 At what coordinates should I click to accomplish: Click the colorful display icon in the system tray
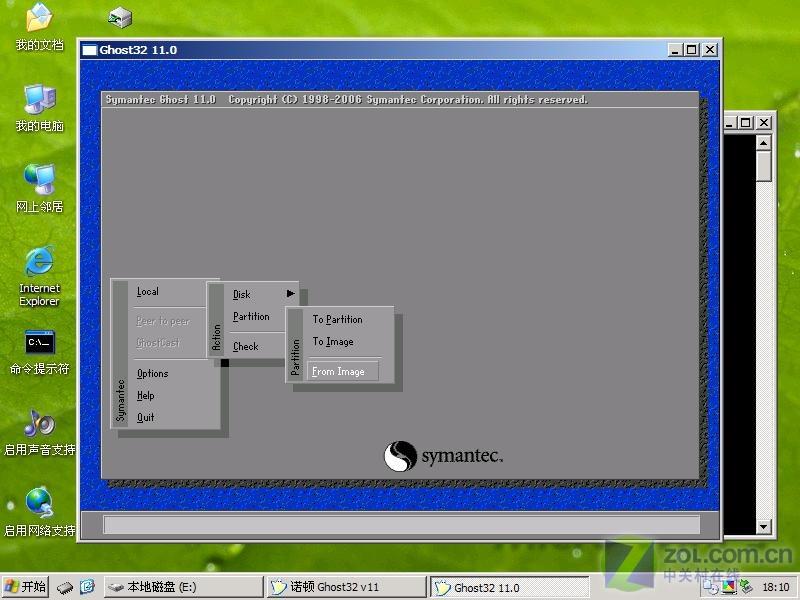pyautogui.click(x=729, y=587)
